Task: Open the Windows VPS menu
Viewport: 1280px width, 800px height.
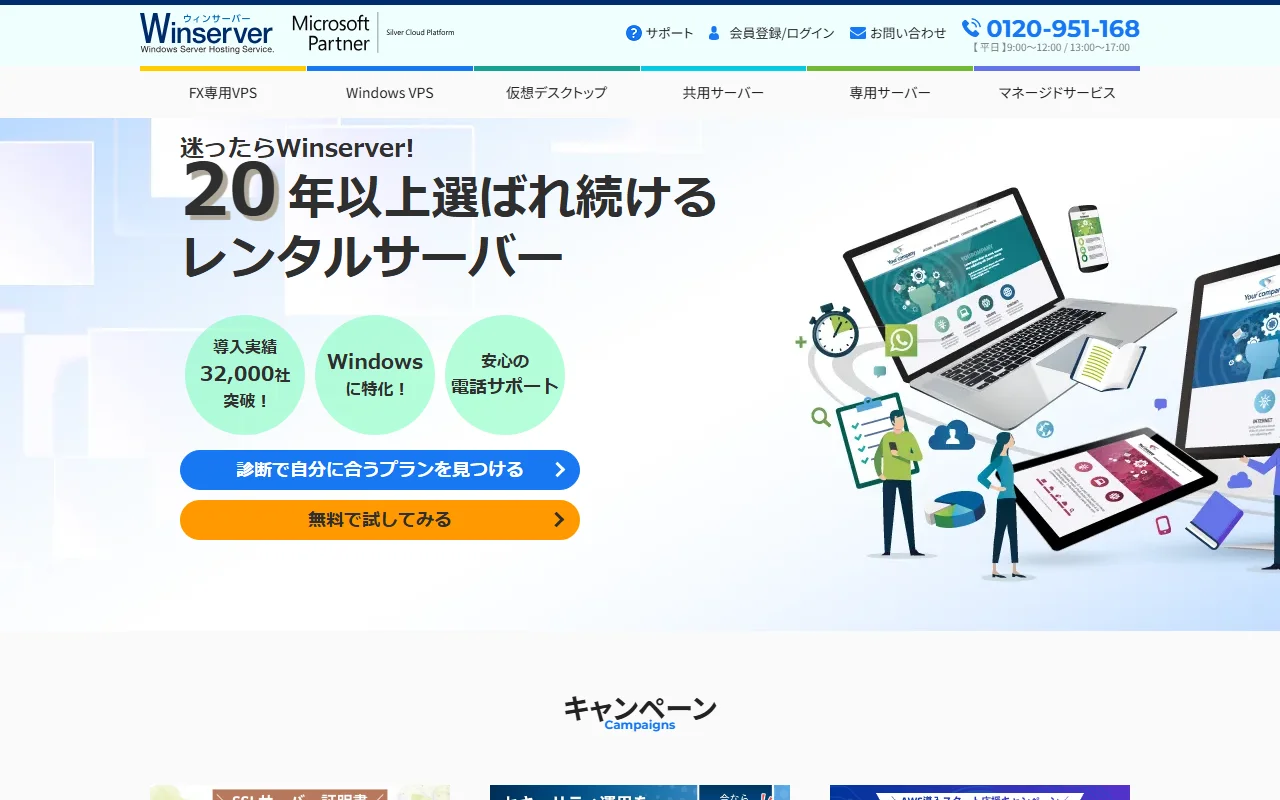Action: (390, 93)
